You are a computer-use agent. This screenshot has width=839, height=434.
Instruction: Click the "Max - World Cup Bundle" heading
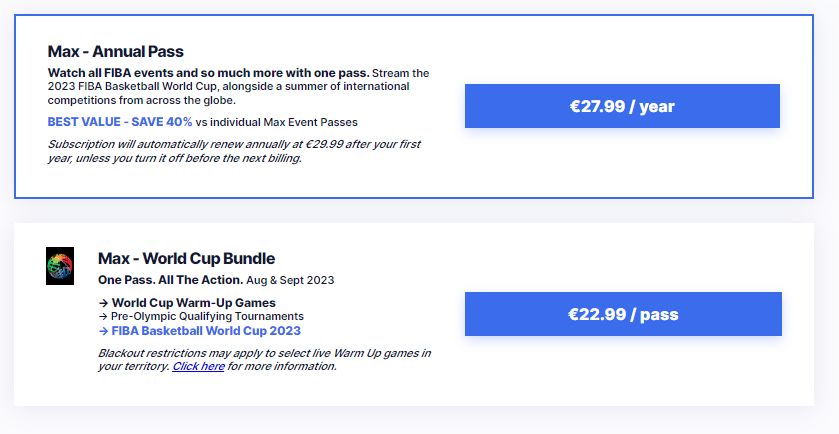pos(186,258)
